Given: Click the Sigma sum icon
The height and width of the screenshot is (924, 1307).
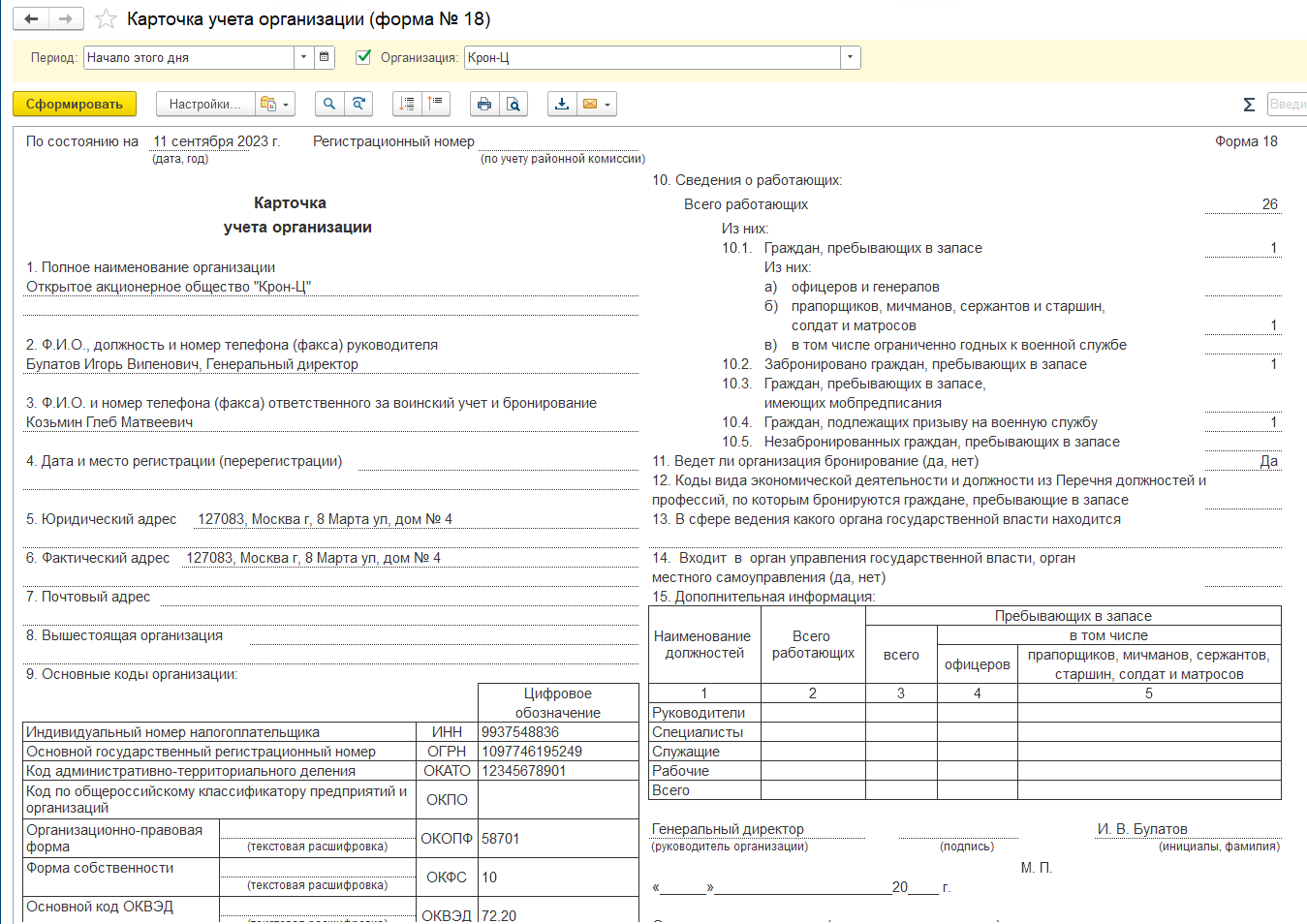Looking at the screenshot, I should (1249, 105).
